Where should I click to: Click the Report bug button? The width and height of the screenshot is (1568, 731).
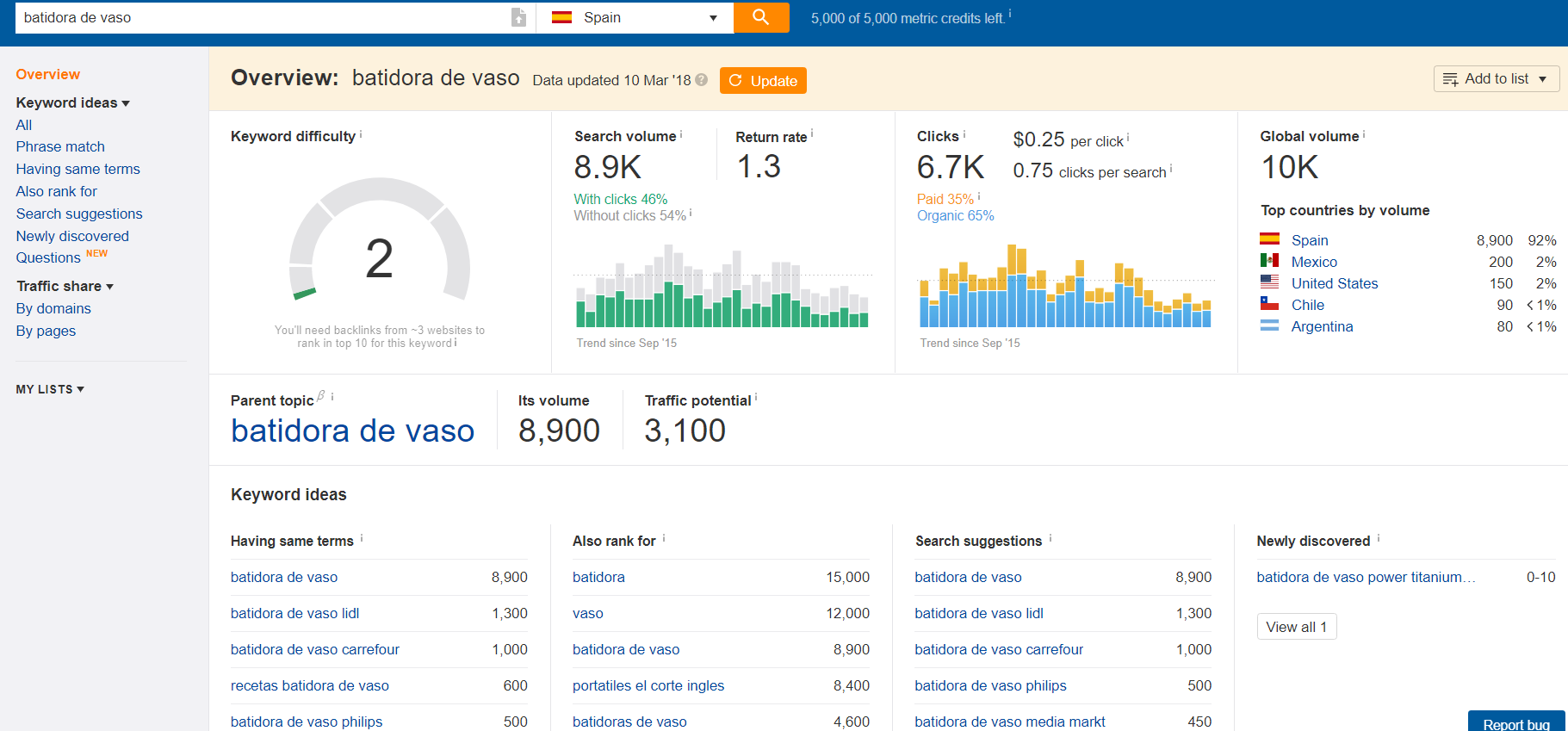coord(1516,722)
